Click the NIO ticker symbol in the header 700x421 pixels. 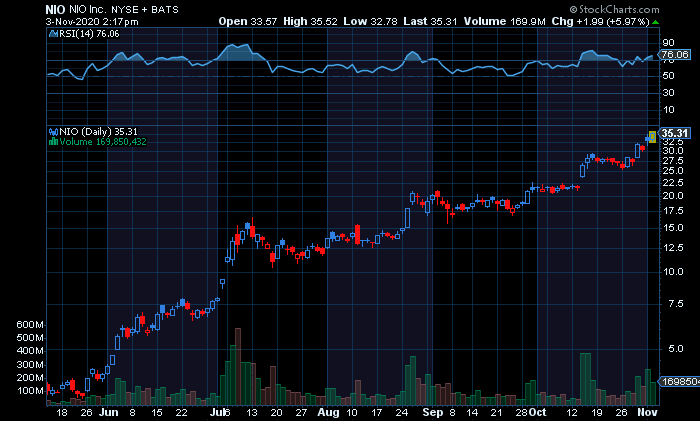tap(55, 9)
